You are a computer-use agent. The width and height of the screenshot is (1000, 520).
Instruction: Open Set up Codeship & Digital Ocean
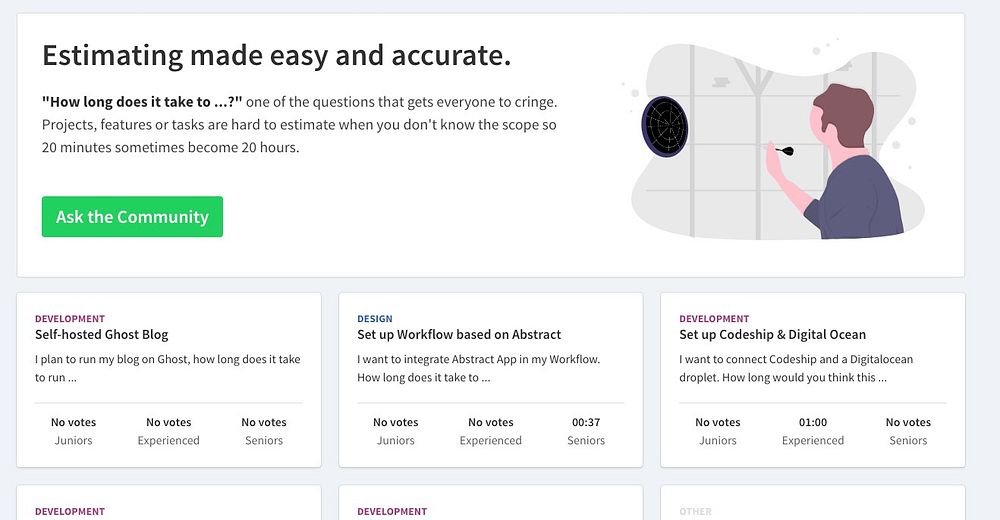[x=772, y=335]
